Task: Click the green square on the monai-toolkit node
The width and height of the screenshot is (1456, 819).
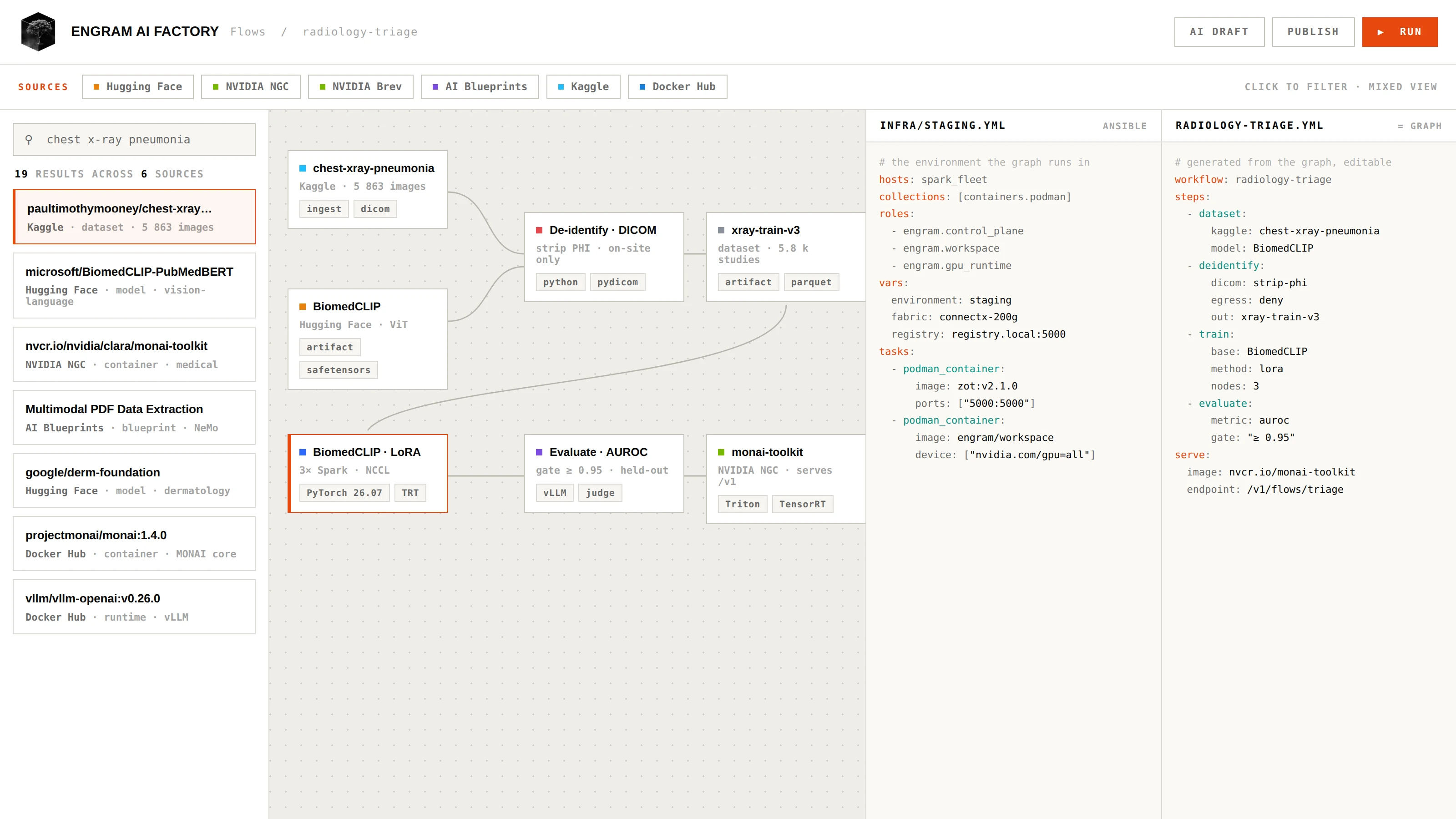Action: tap(721, 452)
